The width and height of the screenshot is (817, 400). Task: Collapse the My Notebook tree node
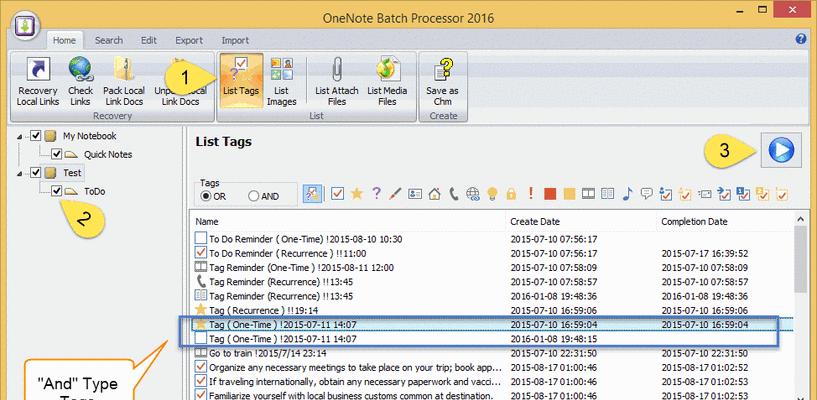coord(20,136)
